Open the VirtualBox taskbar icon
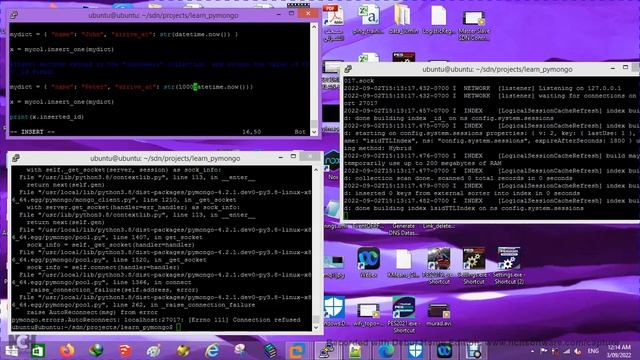640x360 pixels. click(x=297, y=351)
